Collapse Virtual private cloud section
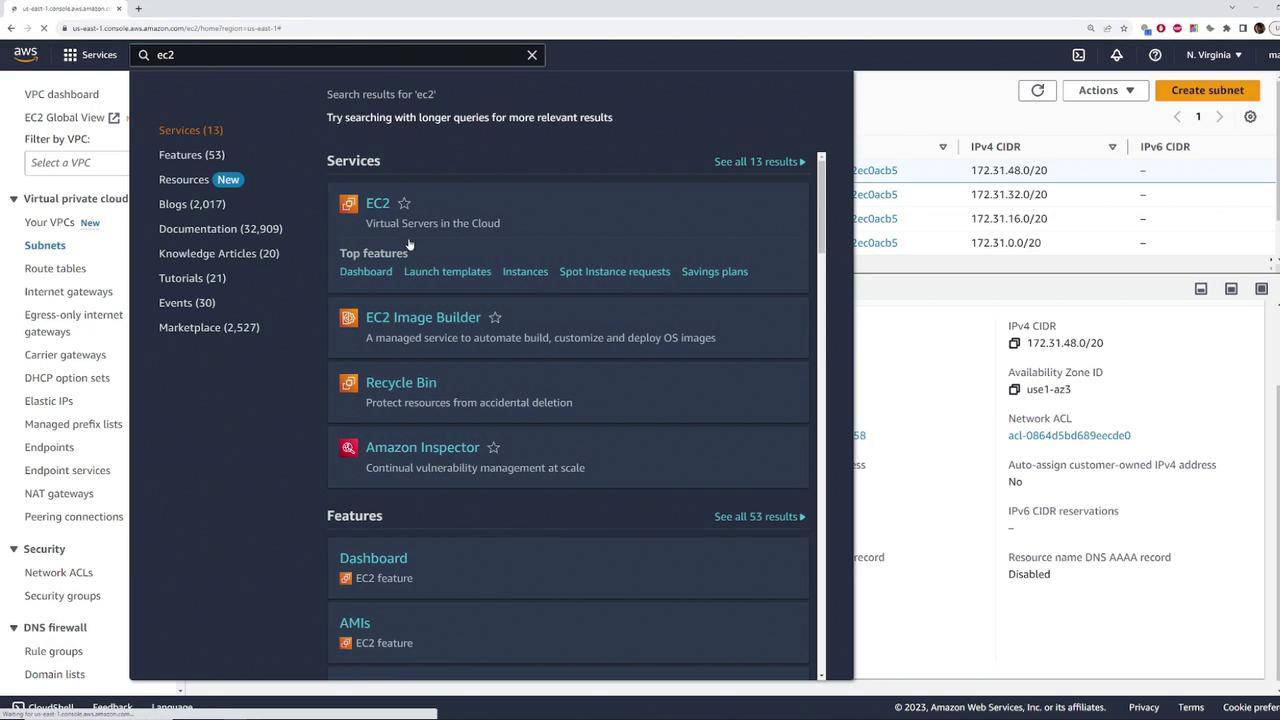The width and height of the screenshot is (1280, 720). [14, 199]
